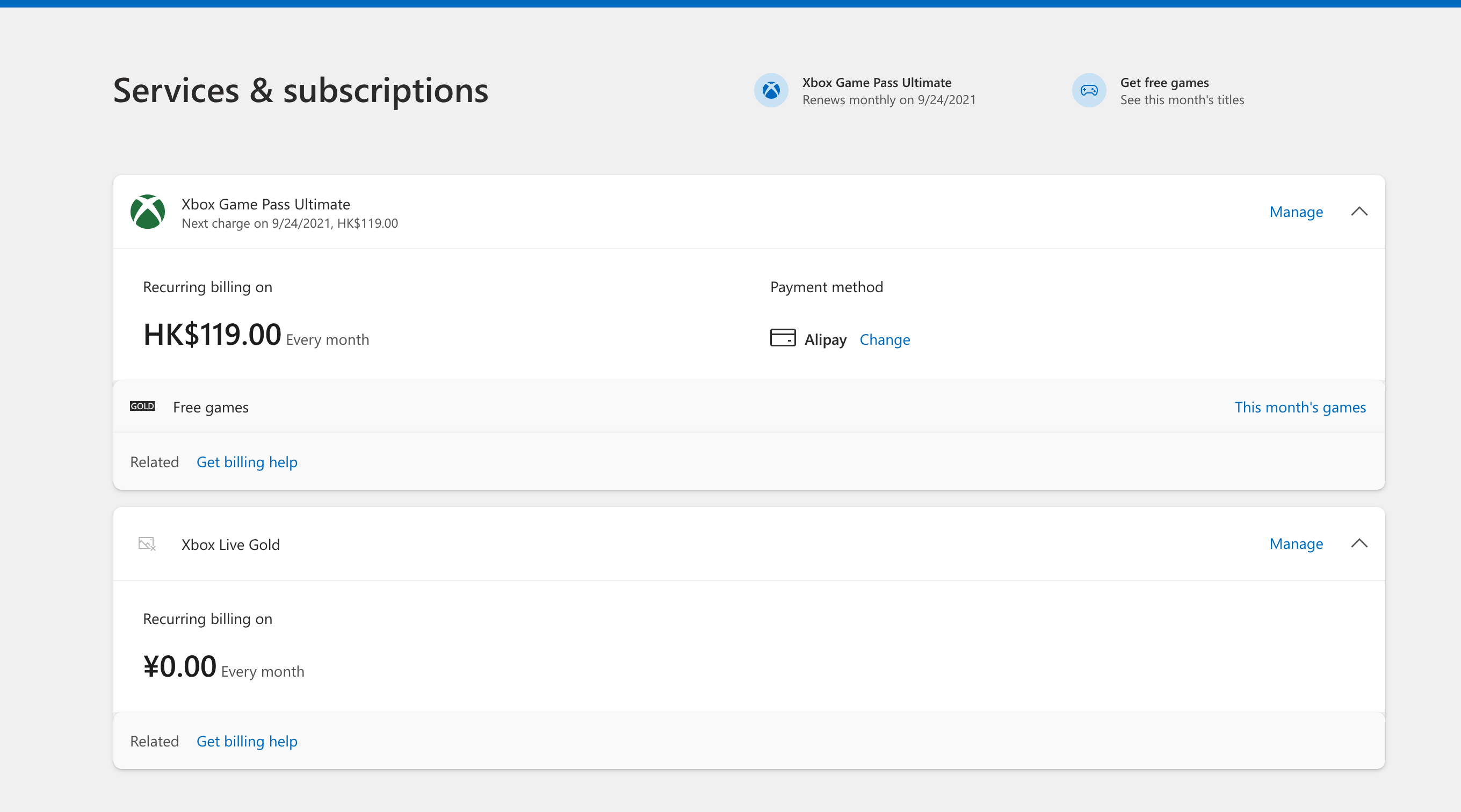Screen dimensions: 1461x812
Task: Click 'Every month' beside HK$119.00
Action: pyautogui.click(x=328, y=339)
